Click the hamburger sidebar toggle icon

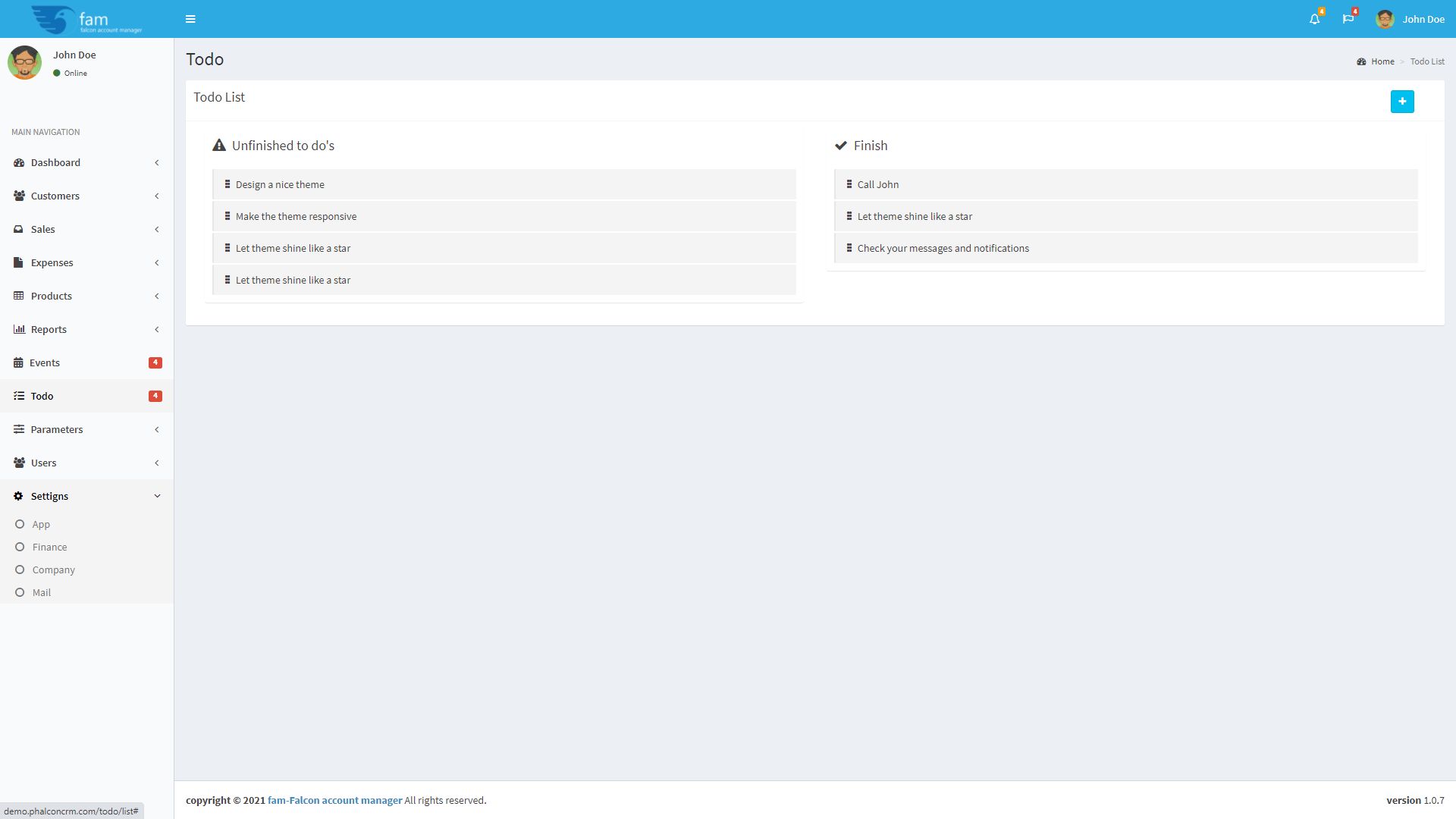pyautogui.click(x=190, y=19)
